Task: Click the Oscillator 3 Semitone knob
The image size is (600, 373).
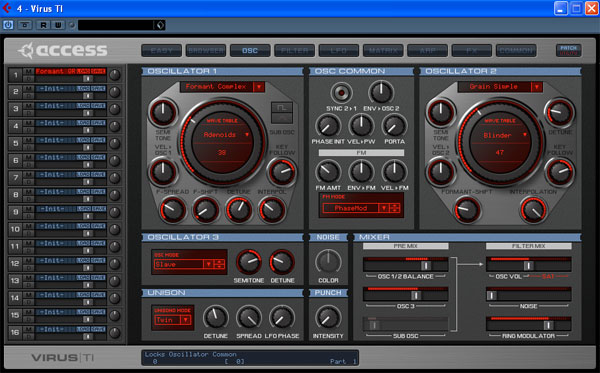Action: (249, 262)
